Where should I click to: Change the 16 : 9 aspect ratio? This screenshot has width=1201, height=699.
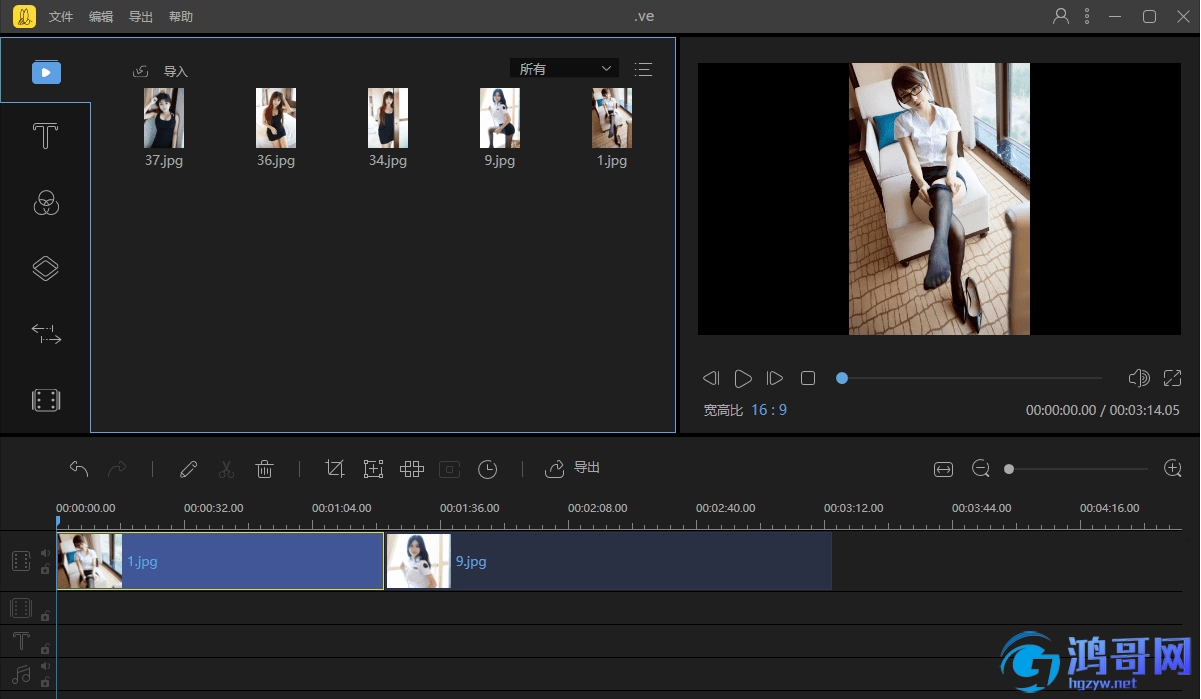click(769, 410)
